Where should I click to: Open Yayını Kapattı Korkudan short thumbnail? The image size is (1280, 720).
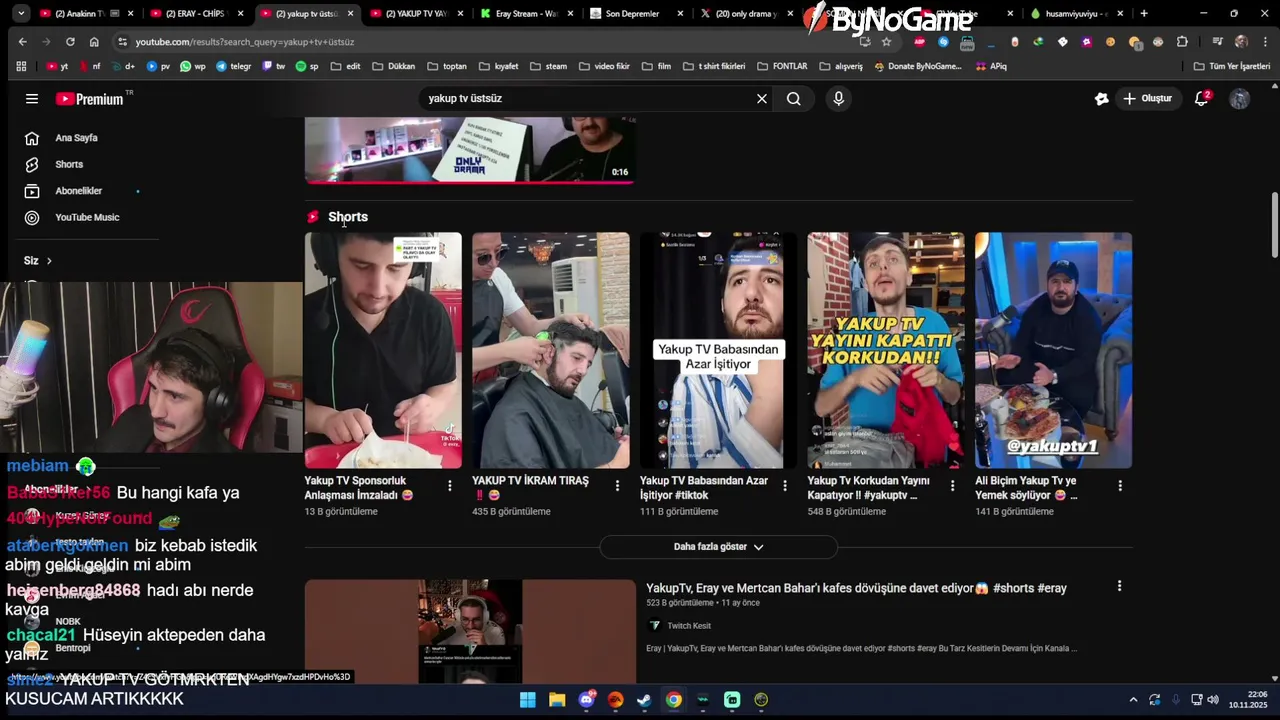click(886, 350)
